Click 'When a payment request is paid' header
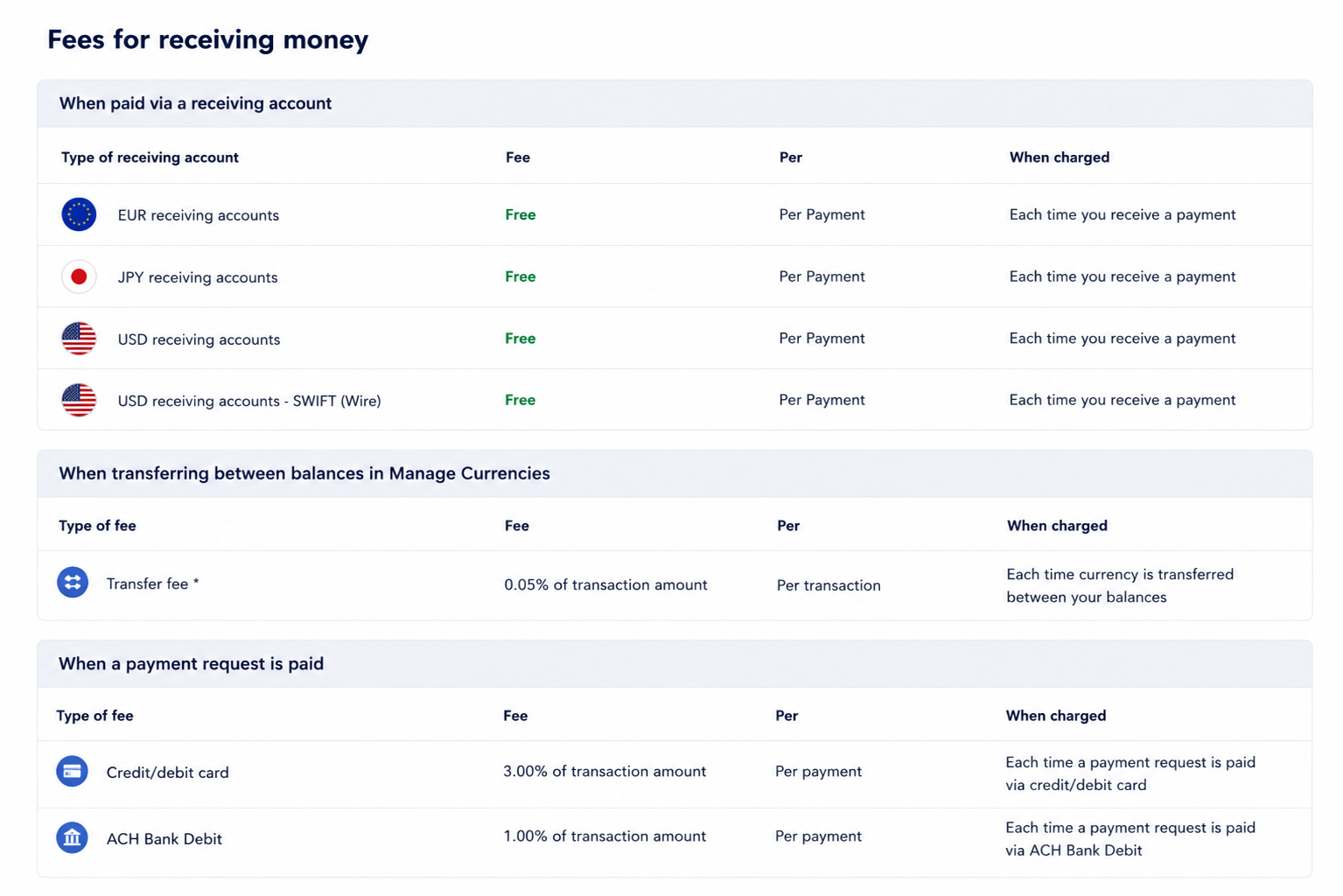Image resolution: width=1343 pixels, height=896 pixels. [191, 663]
